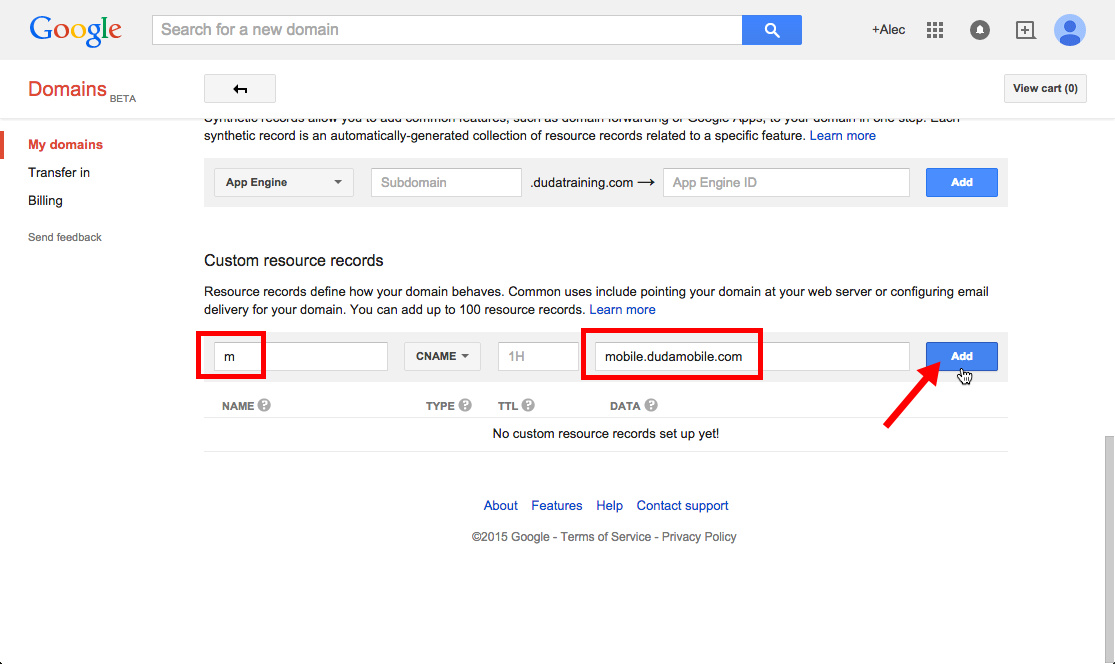Focus the Search for a new domain field
1115x664 pixels.
(x=447, y=30)
